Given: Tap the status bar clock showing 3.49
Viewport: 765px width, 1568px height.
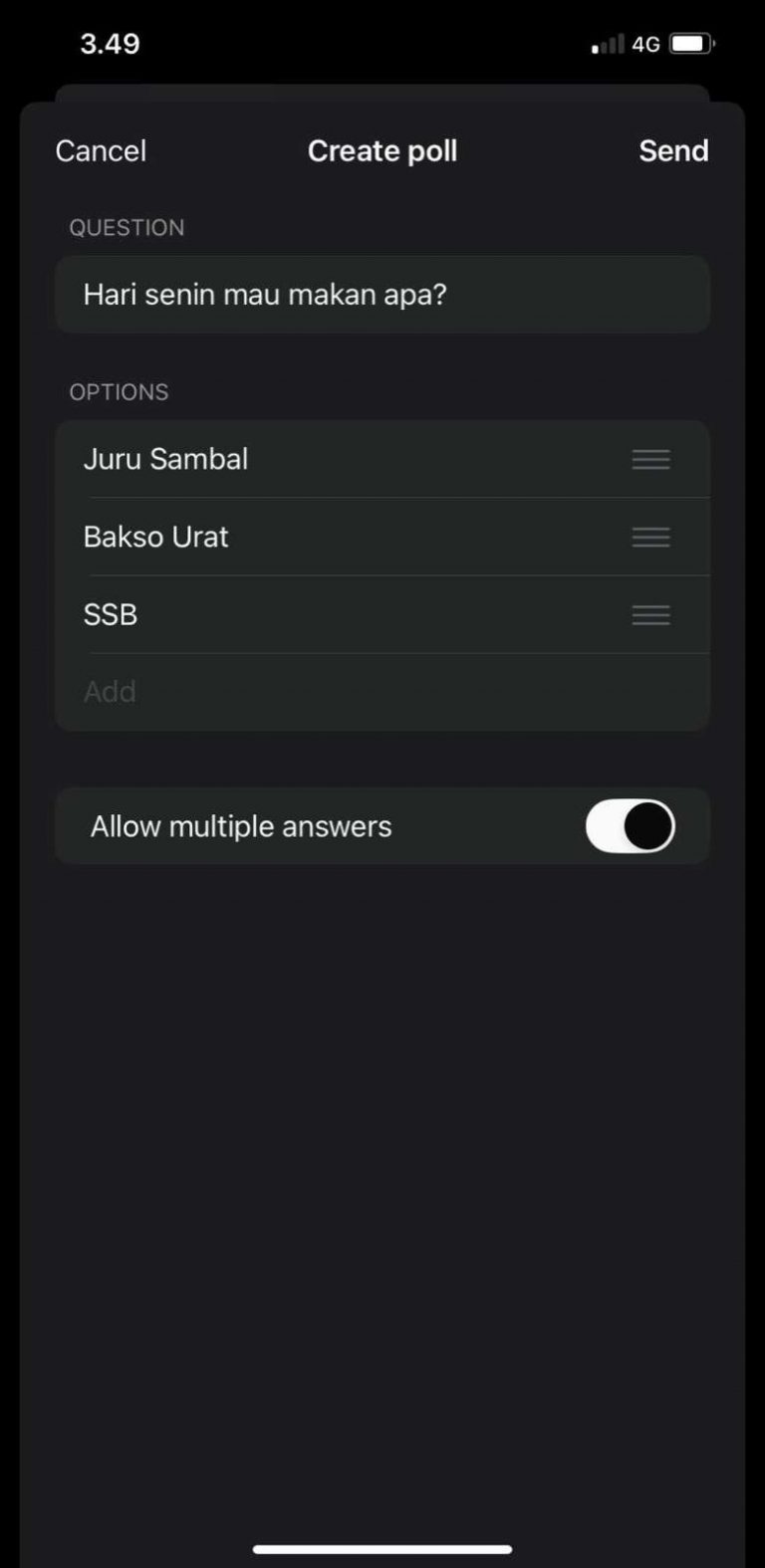Looking at the screenshot, I should pyautogui.click(x=110, y=44).
